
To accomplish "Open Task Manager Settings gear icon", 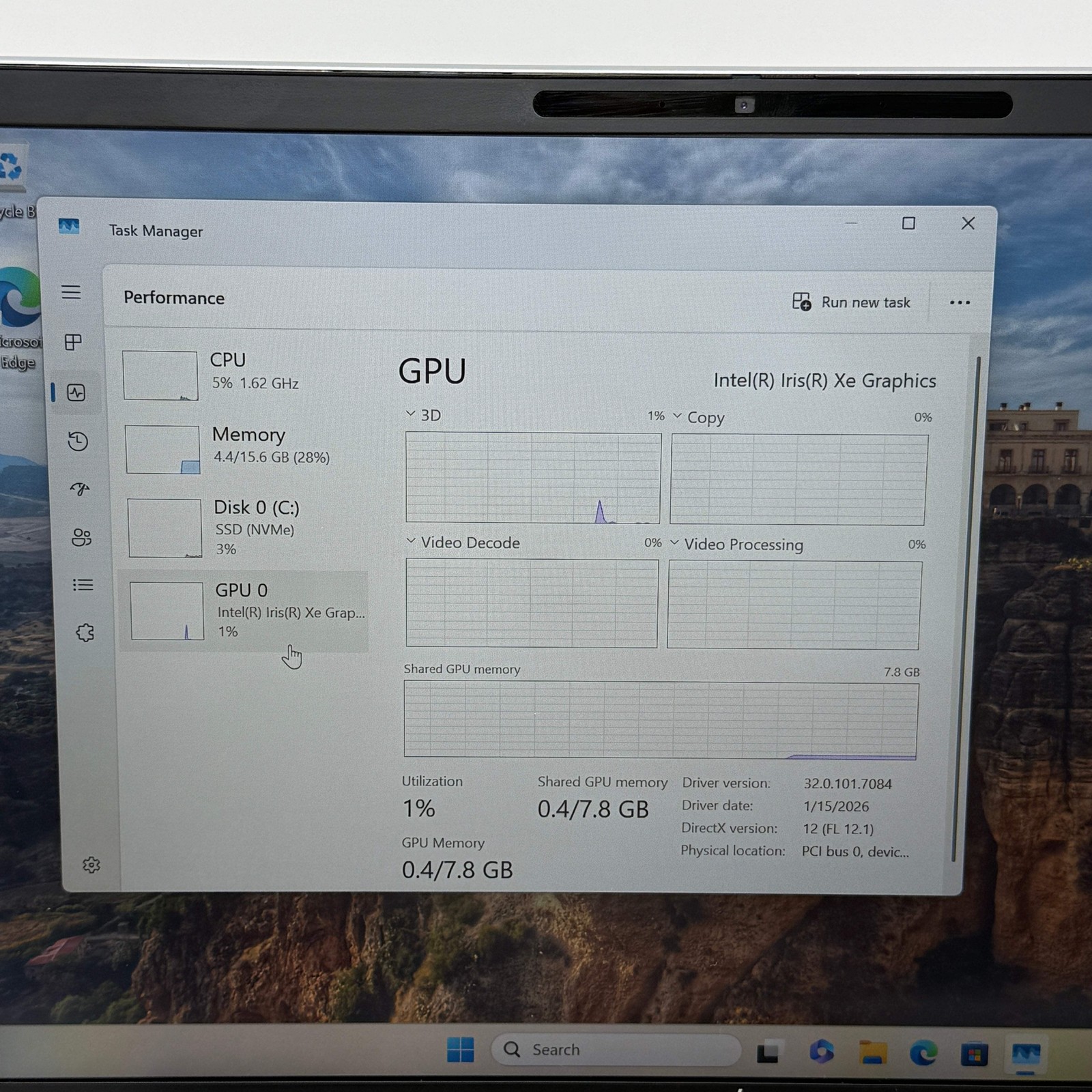I will tap(91, 865).
